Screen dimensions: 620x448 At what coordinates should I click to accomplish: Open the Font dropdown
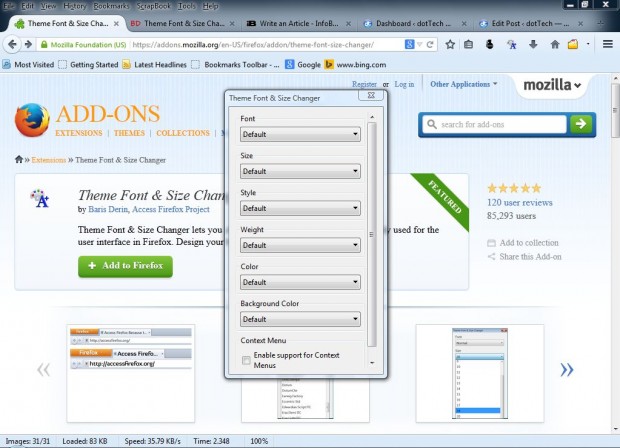tap(300, 134)
